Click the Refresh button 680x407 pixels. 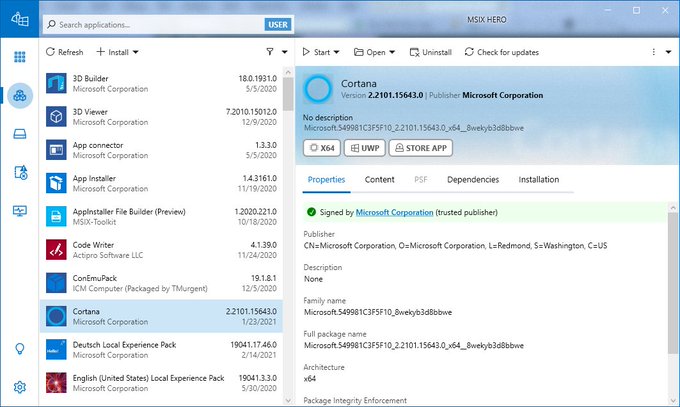point(64,52)
